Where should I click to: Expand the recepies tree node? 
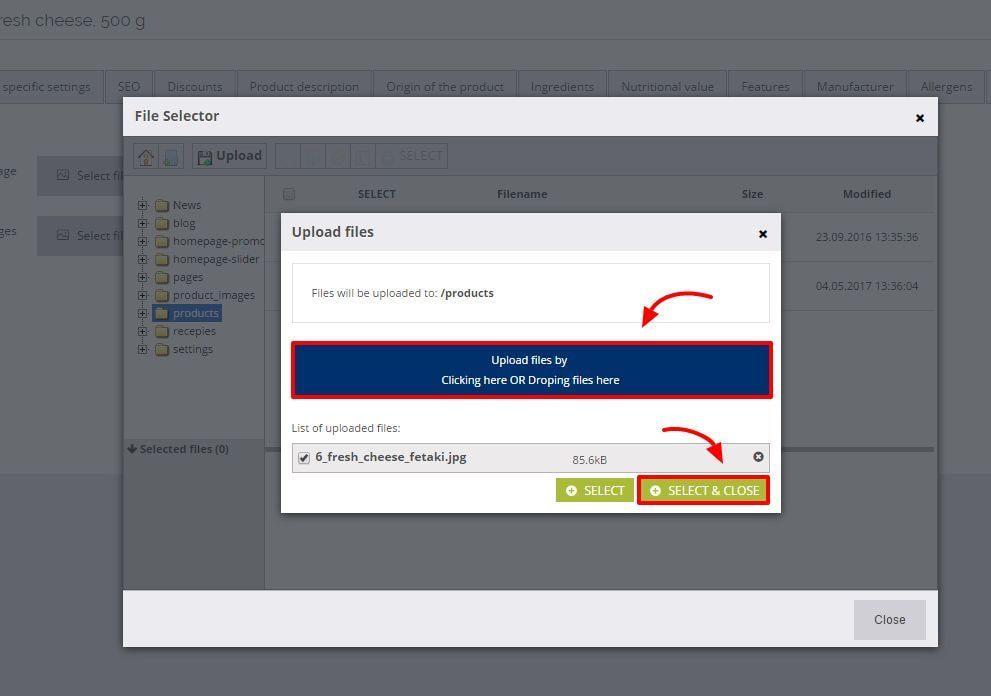pos(143,331)
